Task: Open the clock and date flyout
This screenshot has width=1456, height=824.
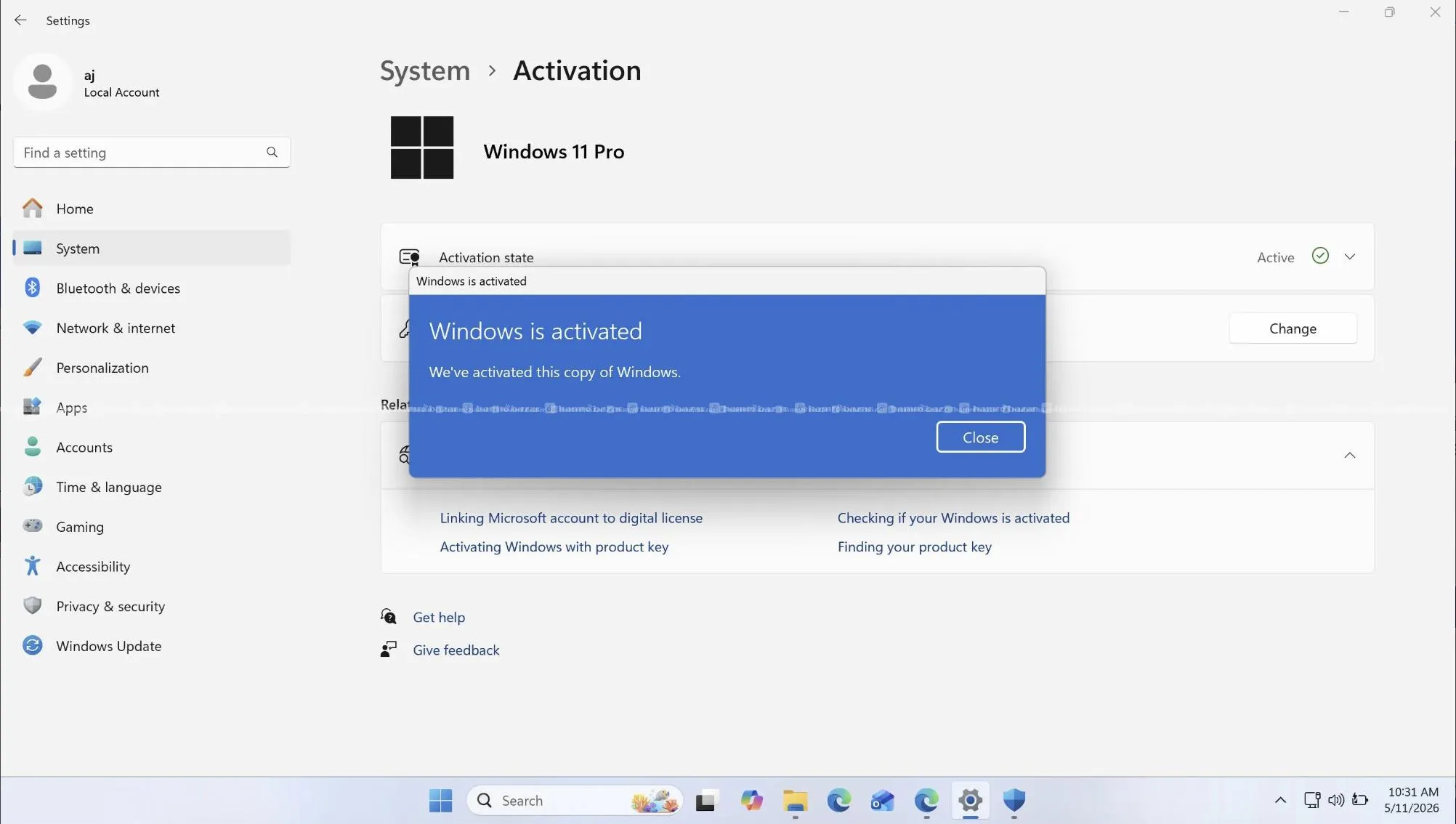Action: pyautogui.click(x=1412, y=800)
